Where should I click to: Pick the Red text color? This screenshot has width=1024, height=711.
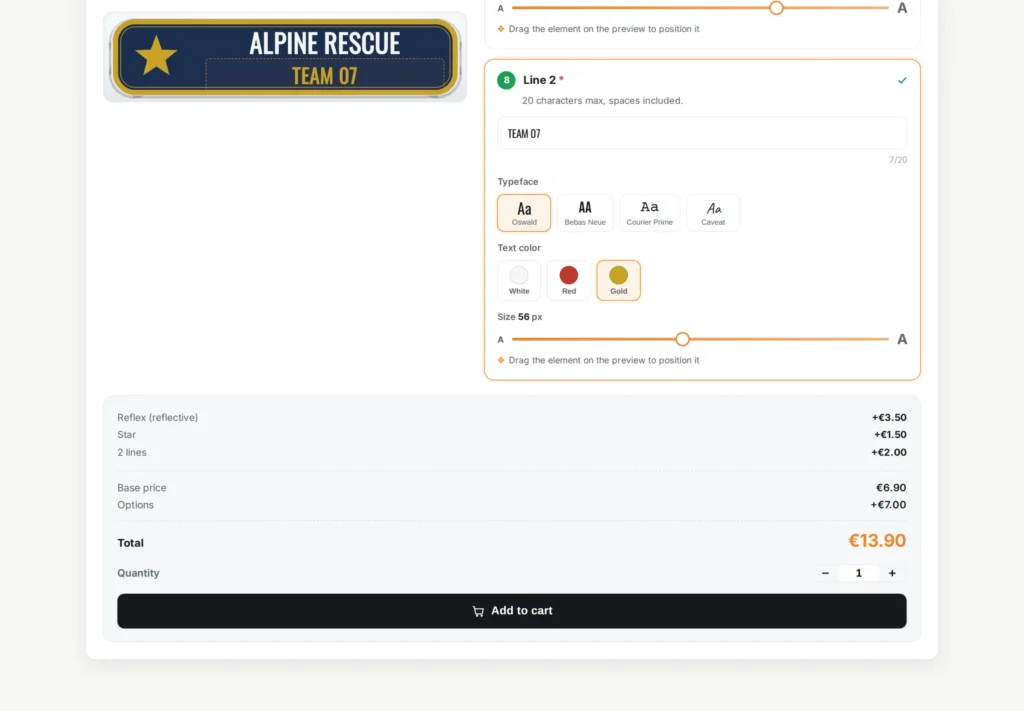569,281
